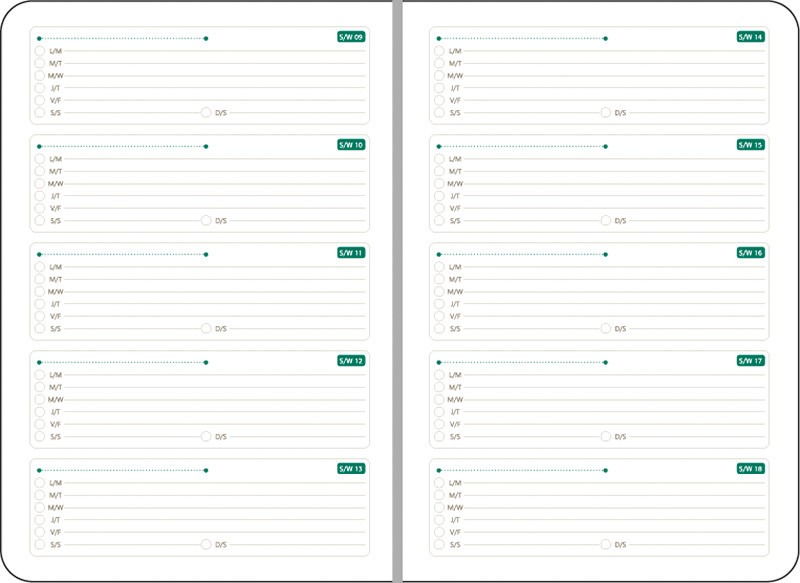
Task: Tick the L/M circle in week 18
Action: pyautogui.click(x=439, y=483)
